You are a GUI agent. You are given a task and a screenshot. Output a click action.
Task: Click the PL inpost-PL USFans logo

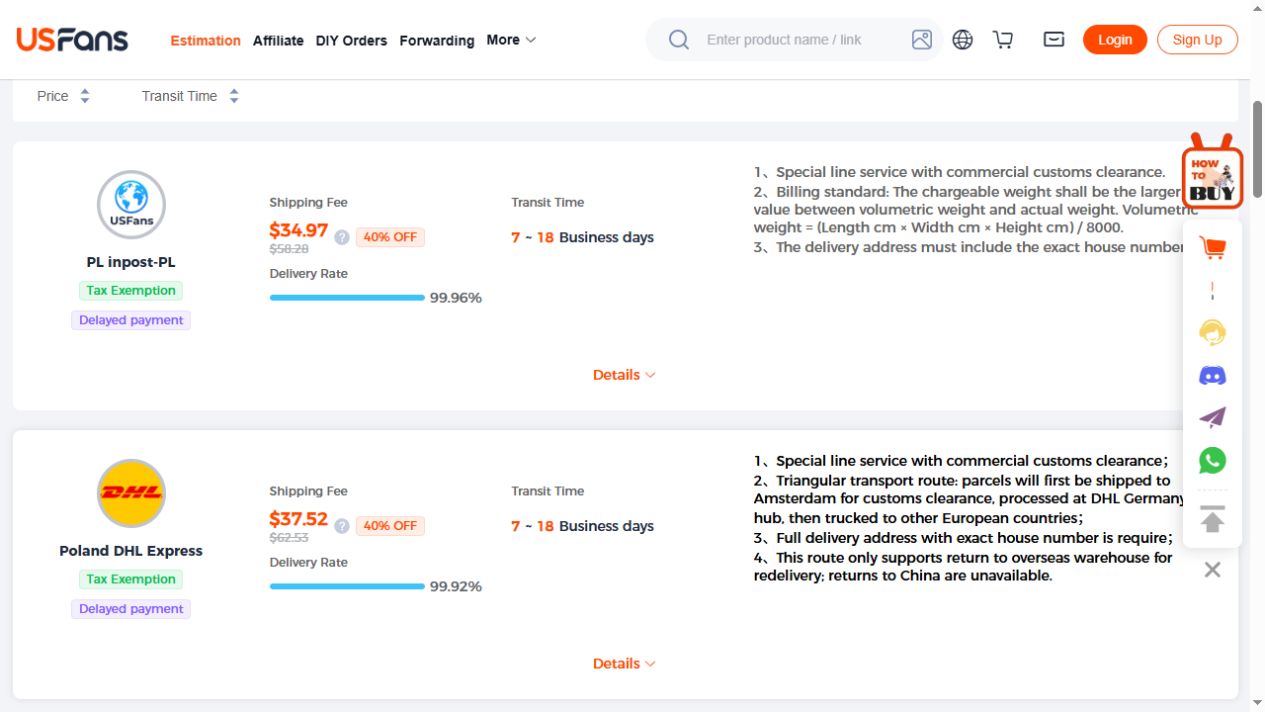point(131,205)
